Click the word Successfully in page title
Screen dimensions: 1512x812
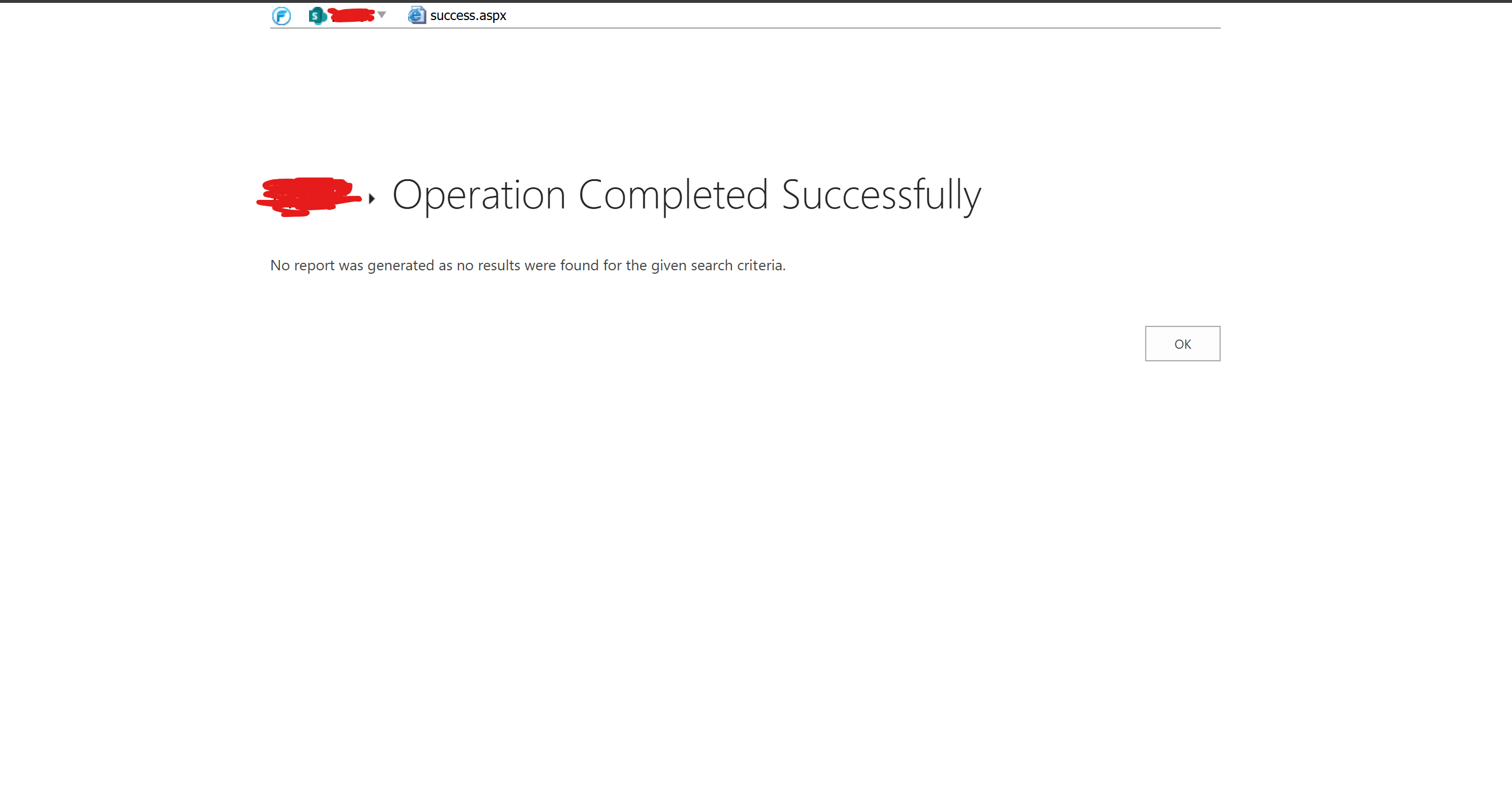point(880,195)
